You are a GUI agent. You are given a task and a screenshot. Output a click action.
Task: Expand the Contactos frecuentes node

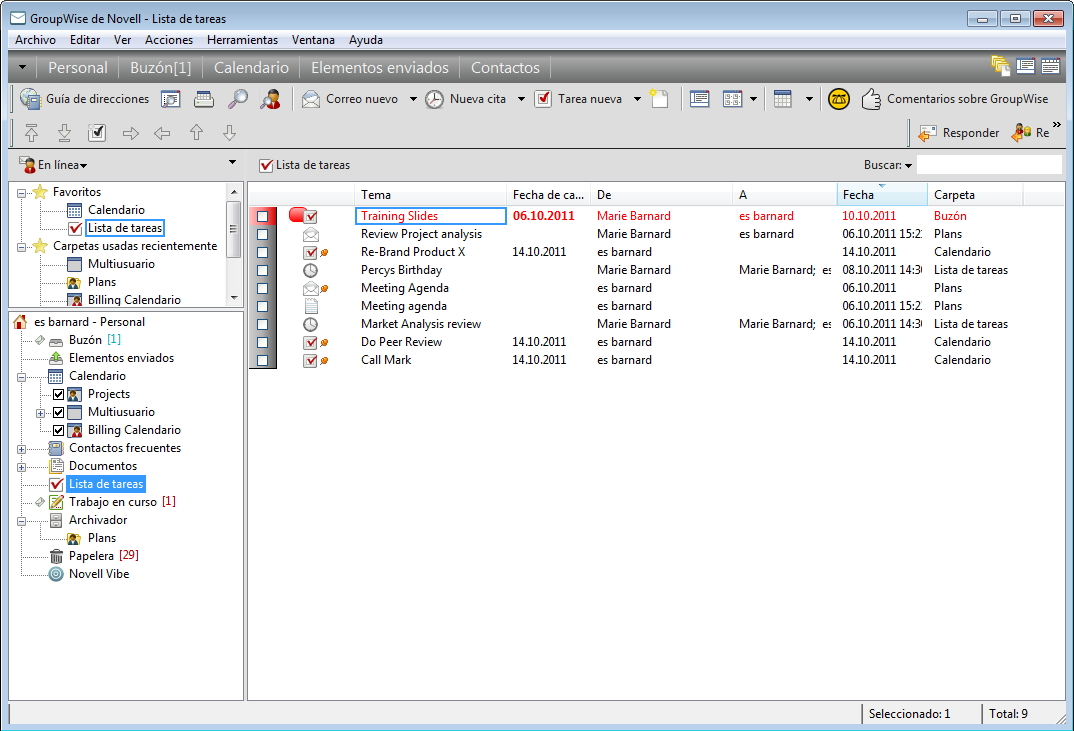(21, 449)
